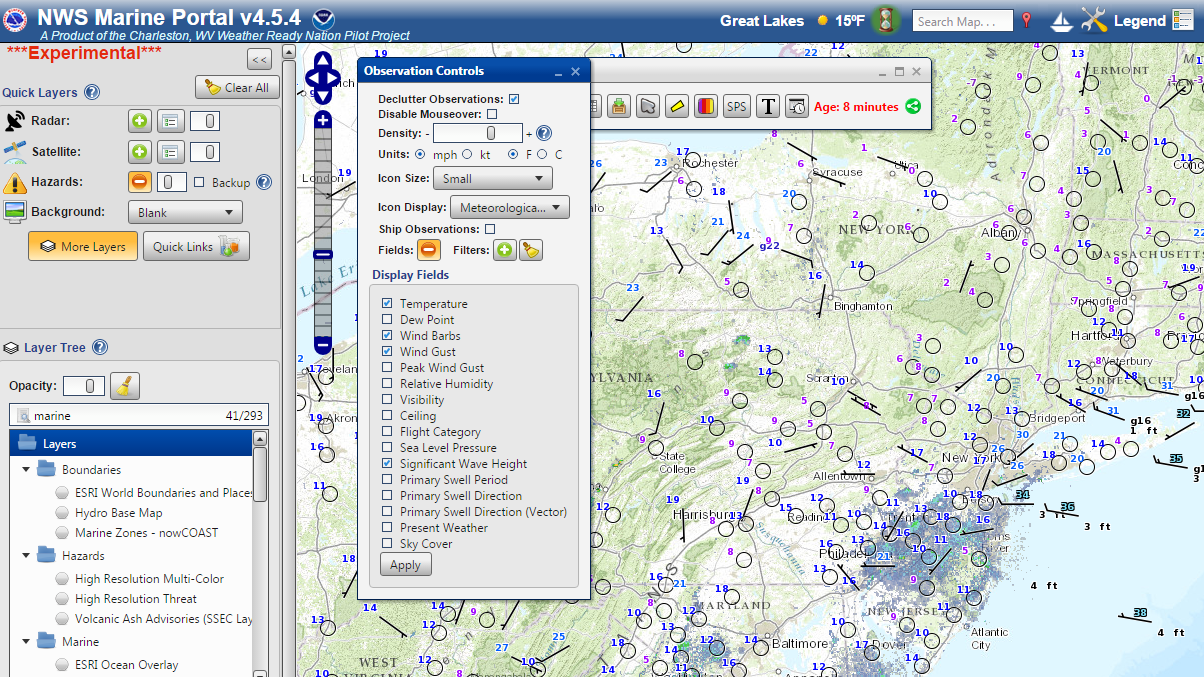Enable the Dew Point display field
The width and height of the screenshot is (1204, 677).
tap(387, 320)
